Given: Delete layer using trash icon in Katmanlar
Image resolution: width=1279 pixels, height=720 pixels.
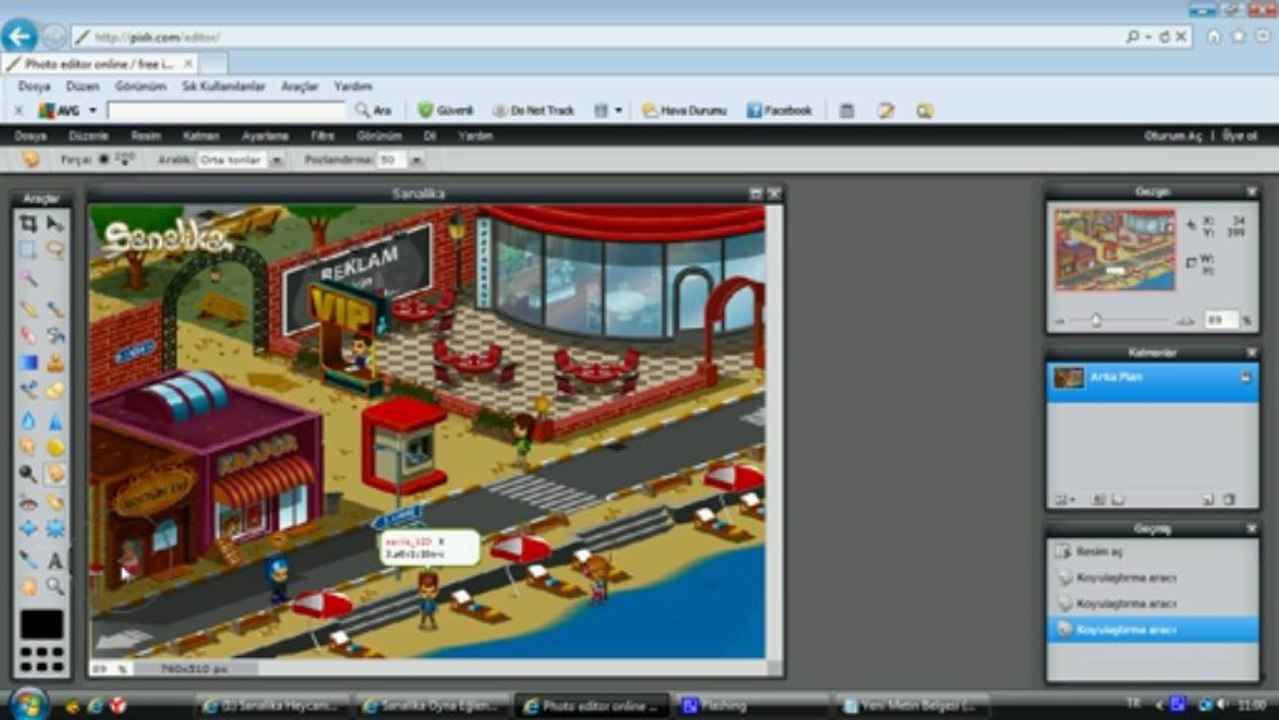Looking at the screenshot, I should pyautogui.click(x=1230, y=499).
